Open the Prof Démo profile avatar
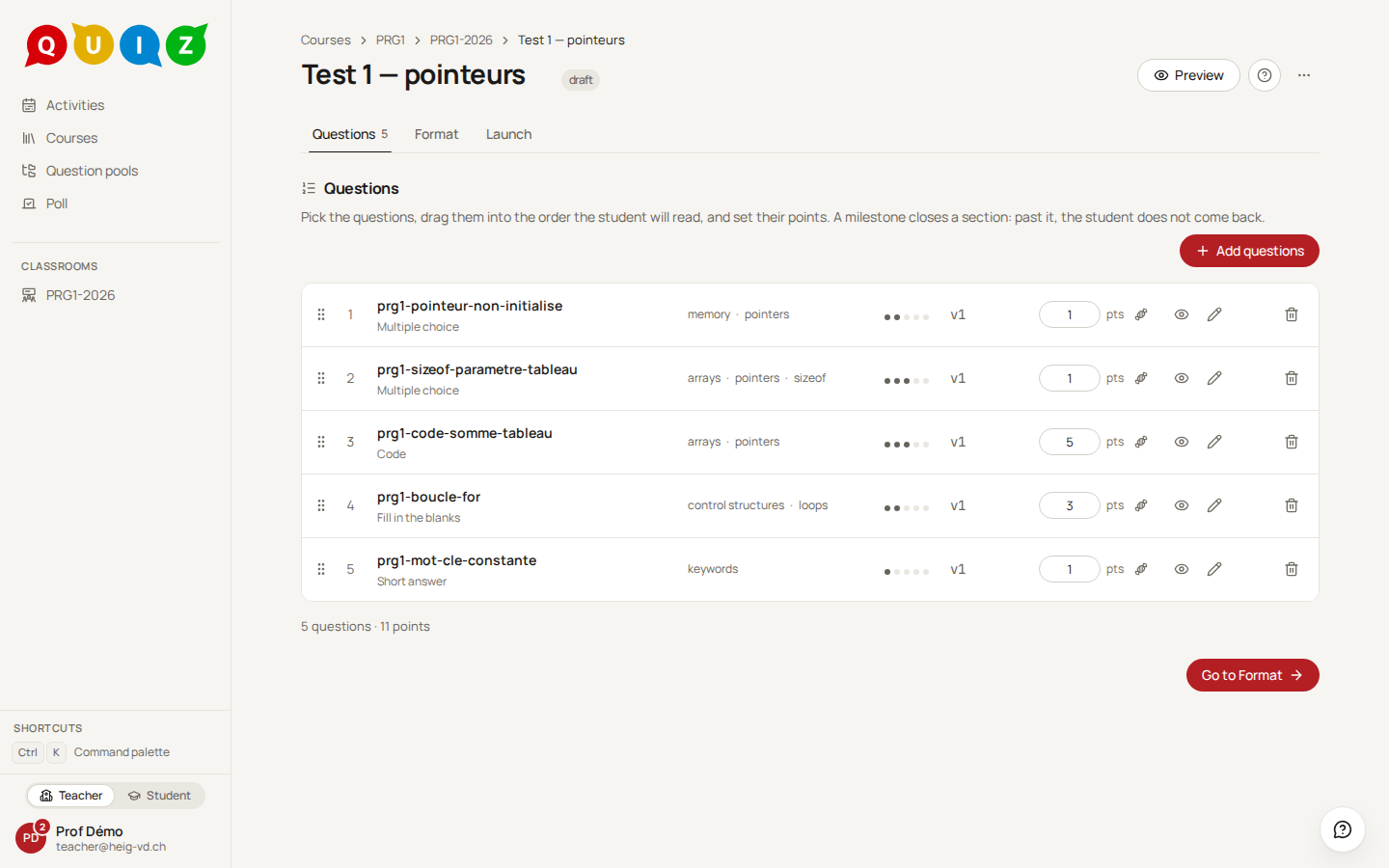The width and height of the screenshot is (1389, 868). click(31, 837)
